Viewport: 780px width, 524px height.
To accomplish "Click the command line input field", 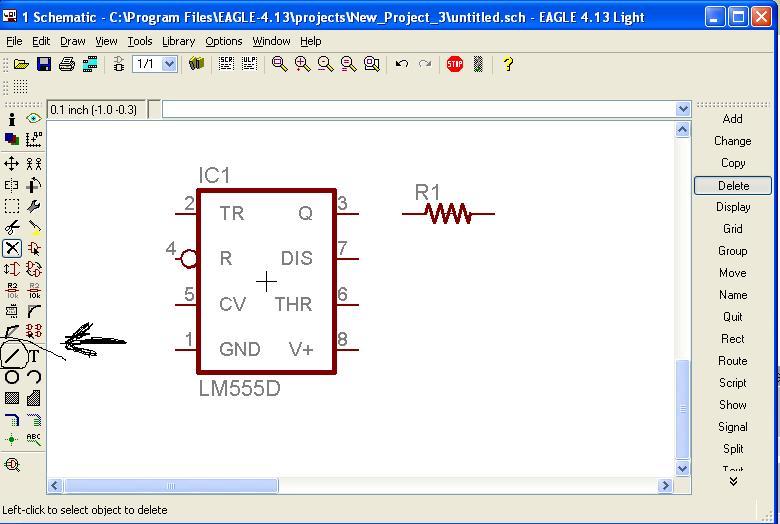I will (x=419, y=109).
